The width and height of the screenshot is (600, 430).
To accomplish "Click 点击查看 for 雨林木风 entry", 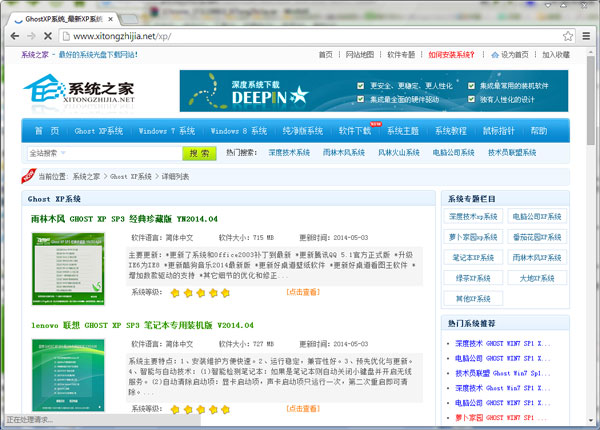I will pos(303,292).
